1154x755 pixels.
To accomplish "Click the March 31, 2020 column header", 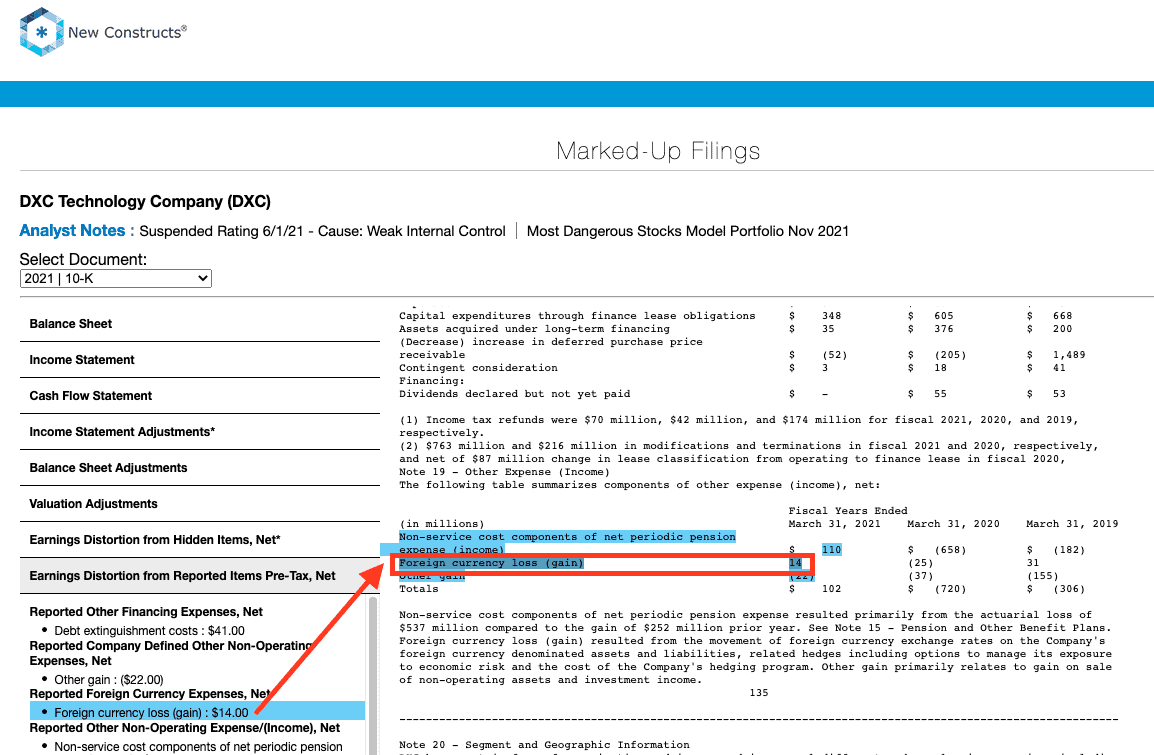I will pos(954,524).
